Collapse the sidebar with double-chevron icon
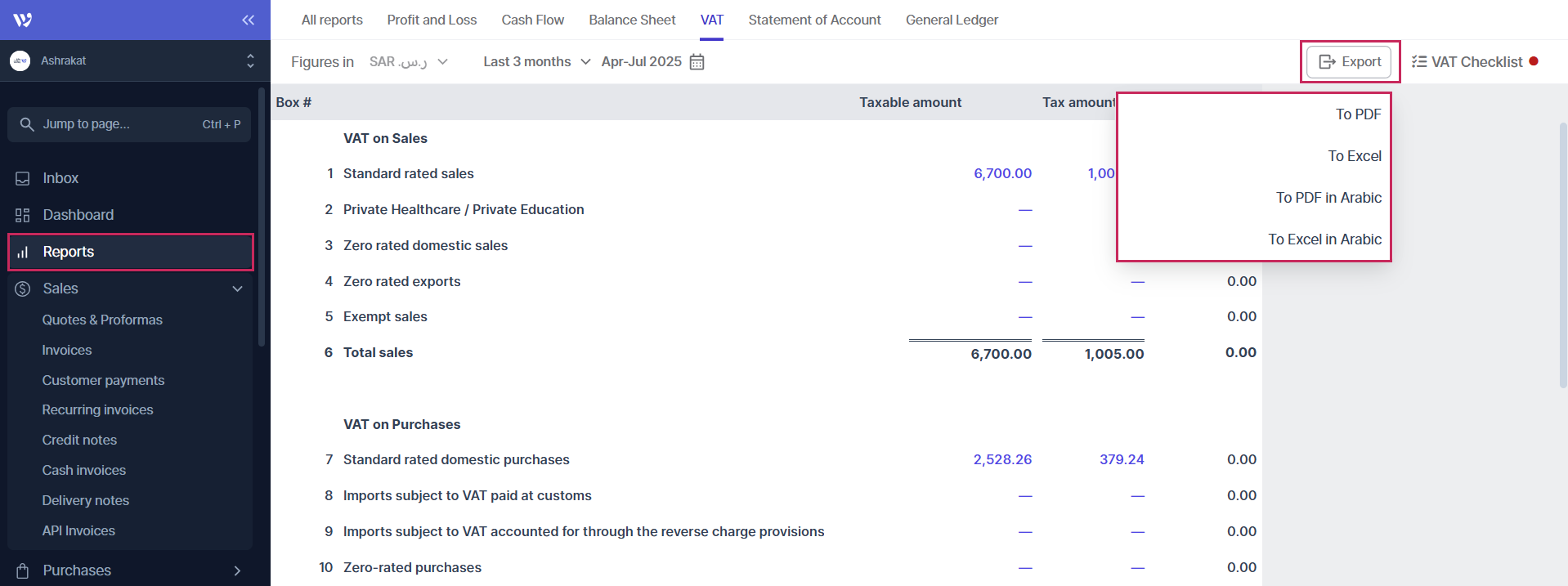 [248, 20]
